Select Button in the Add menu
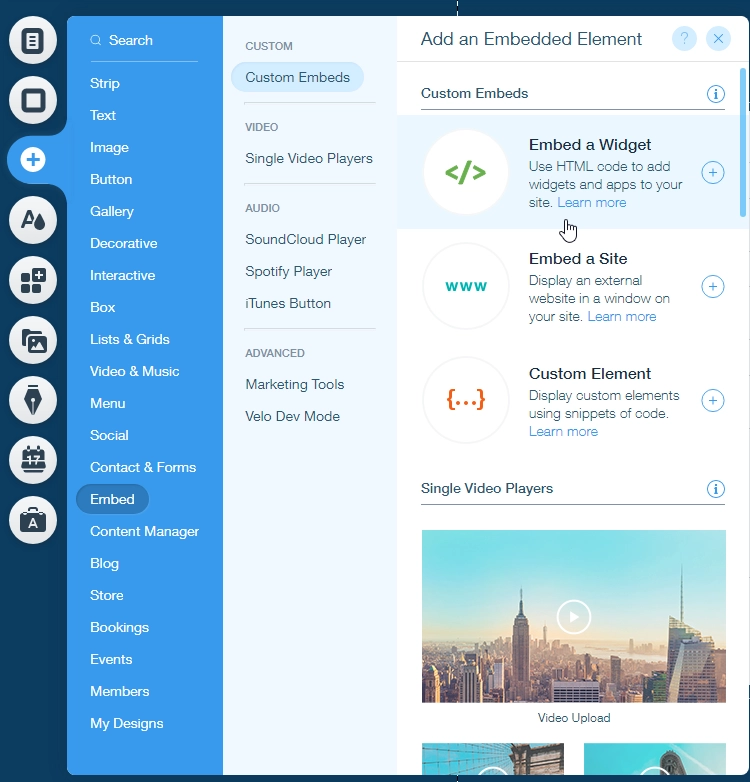 point(111,180)
